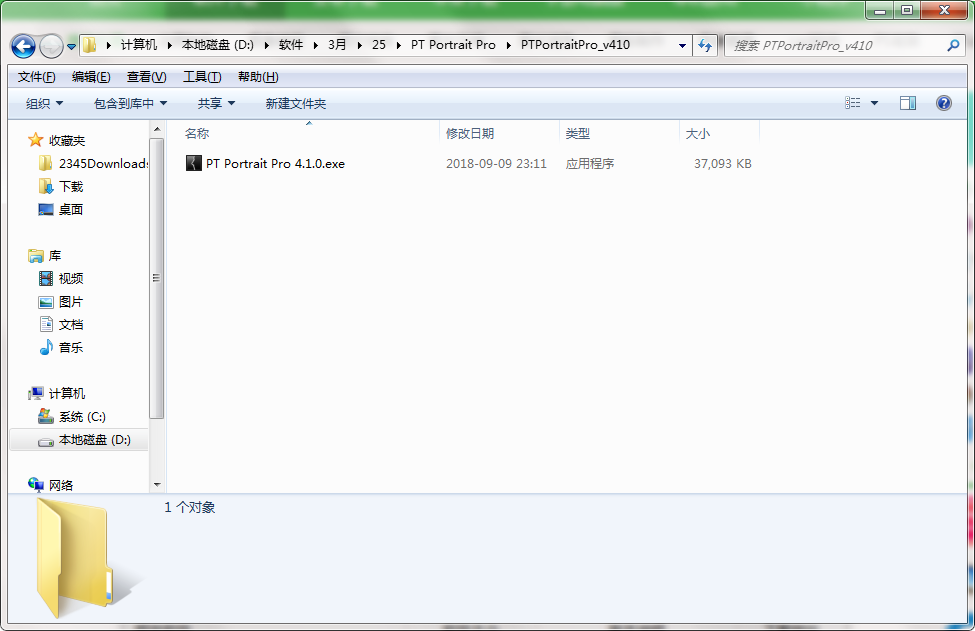Open the 图片 library

pyautogui.click(x=71, y=302)
